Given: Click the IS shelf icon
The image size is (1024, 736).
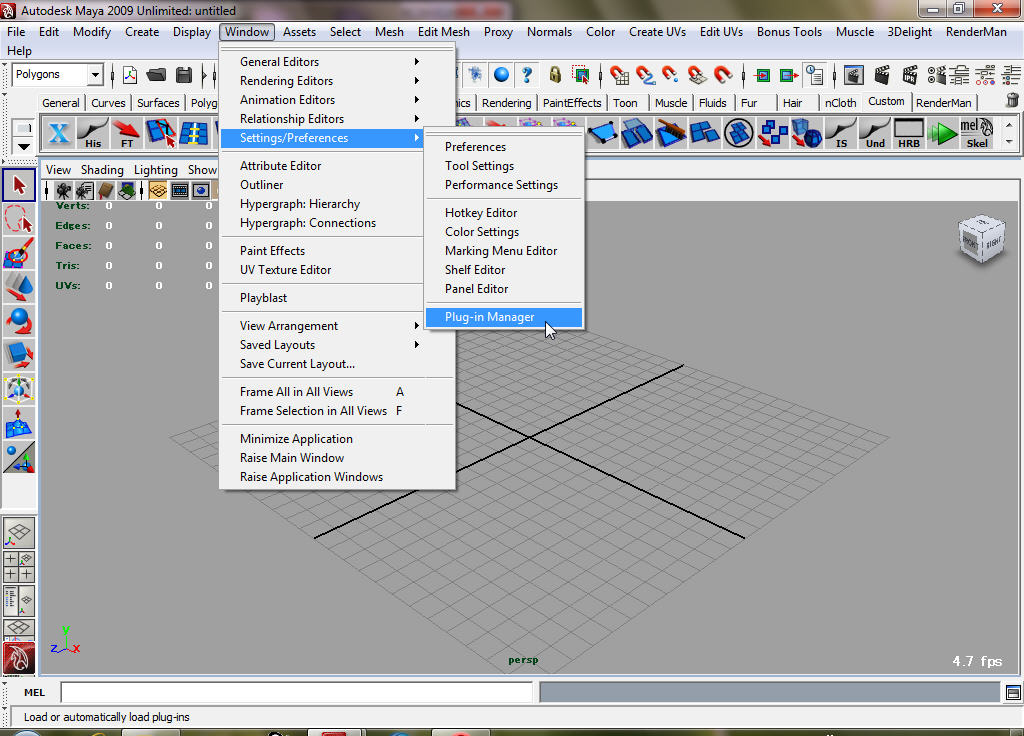Looking at the screenshot, I should click(841, 133).
